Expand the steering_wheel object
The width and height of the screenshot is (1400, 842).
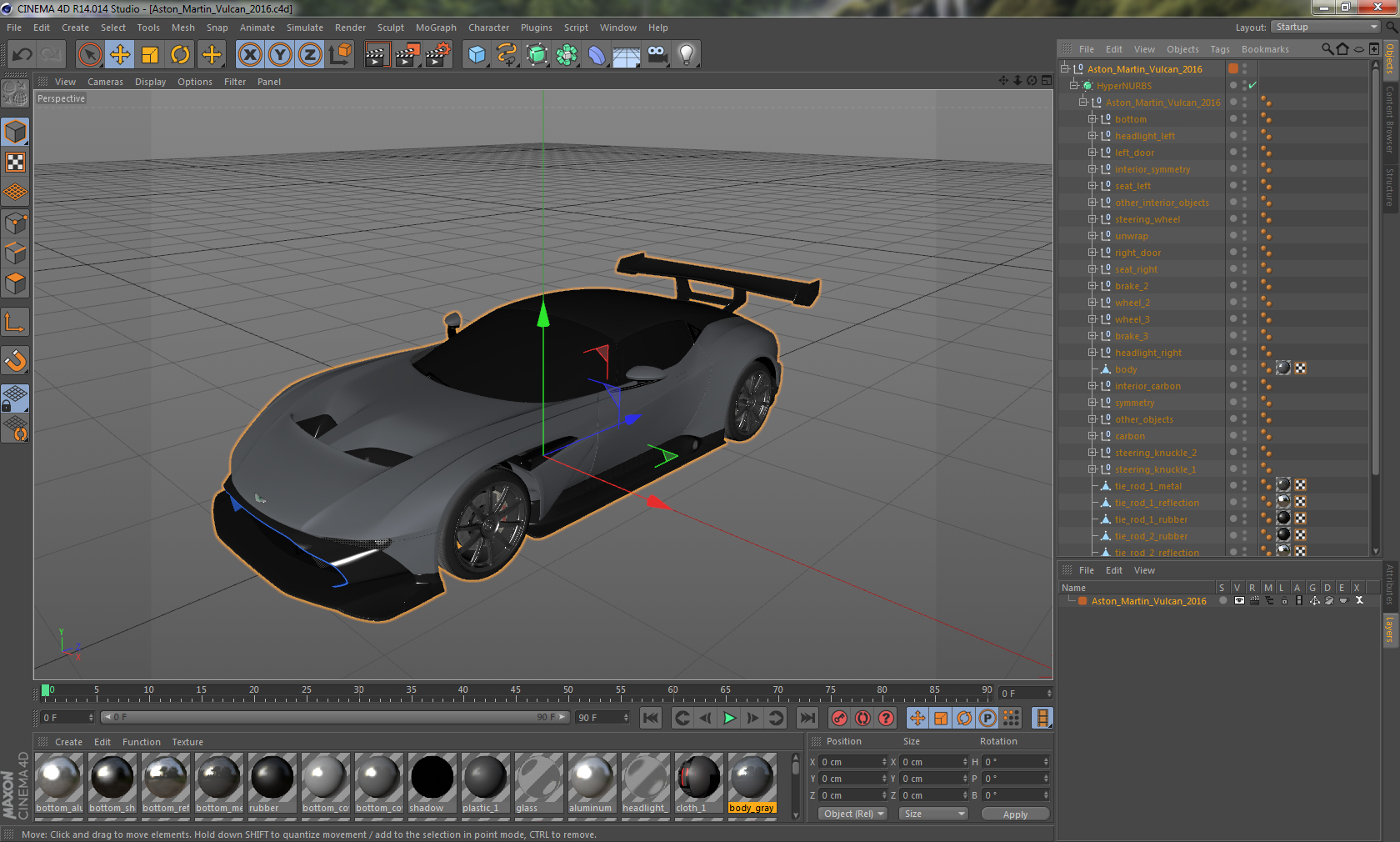point(1092,219)
